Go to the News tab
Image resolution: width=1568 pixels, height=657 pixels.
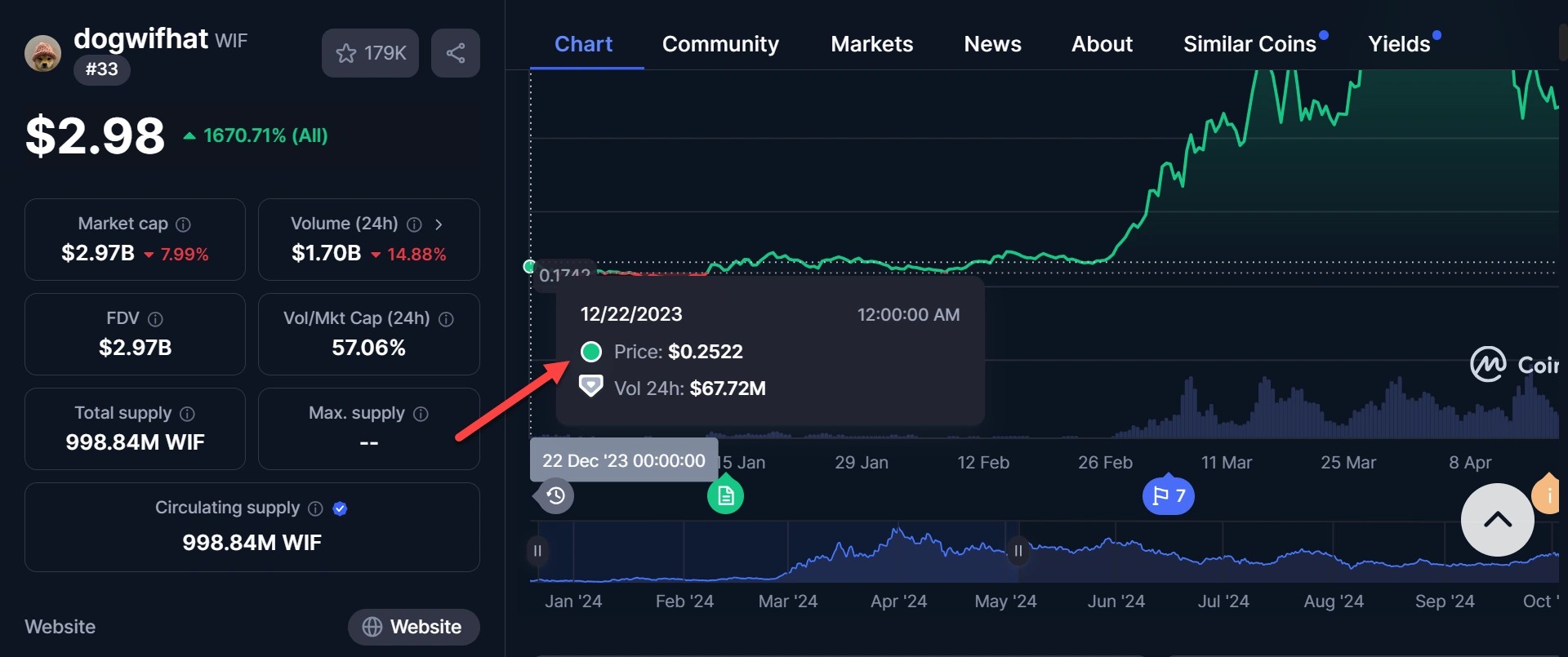tap(992, 44)
